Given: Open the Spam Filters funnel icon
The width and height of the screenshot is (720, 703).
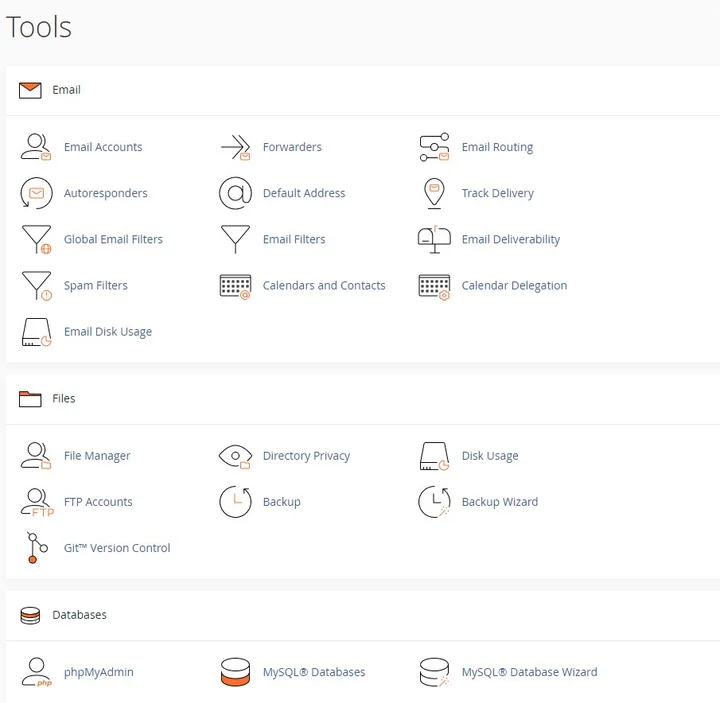Looking at the screenshot, I should click(x=37, y=286).
